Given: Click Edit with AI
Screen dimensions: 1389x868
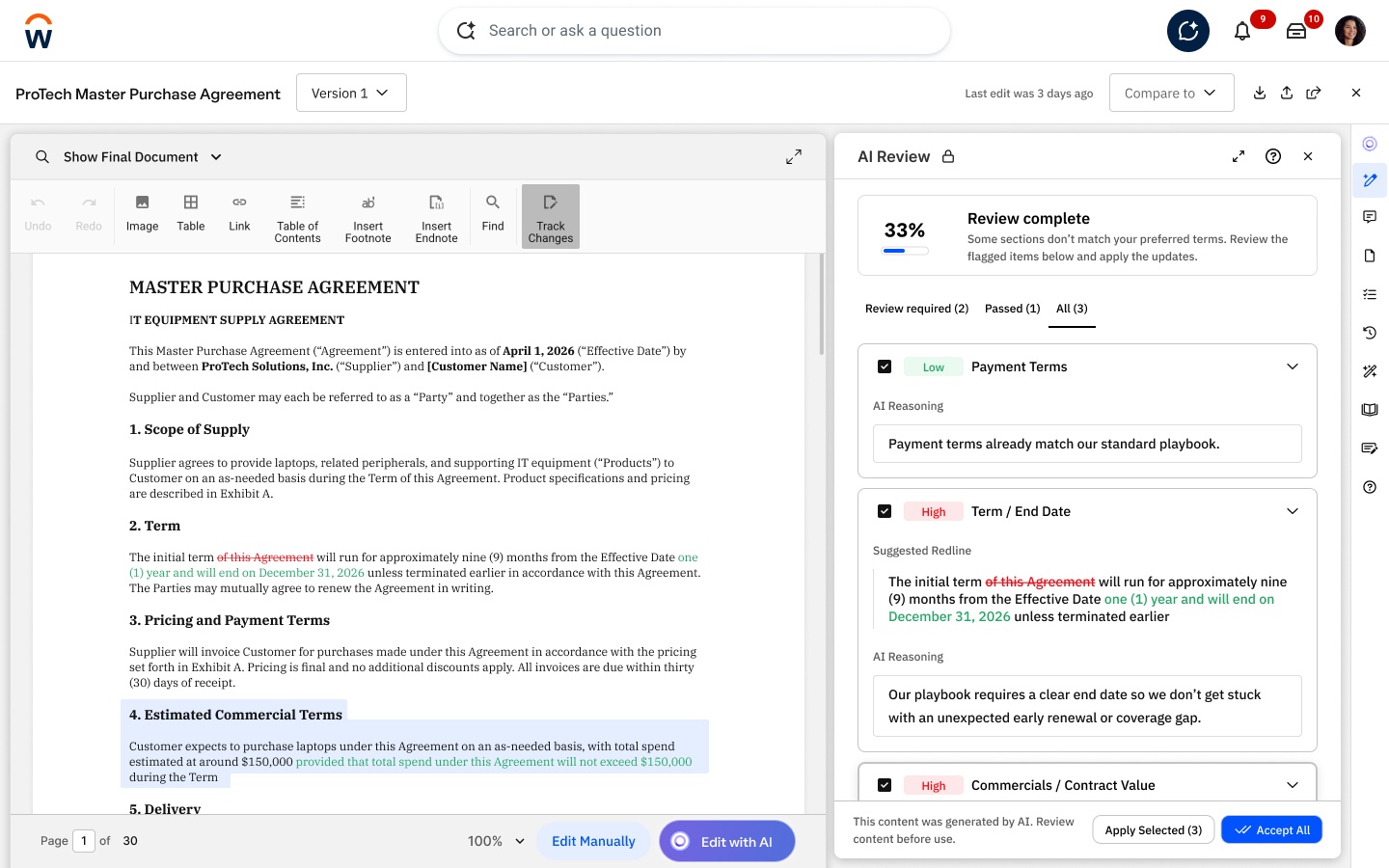Looking at the screenshot, I should tap(726, 840).
